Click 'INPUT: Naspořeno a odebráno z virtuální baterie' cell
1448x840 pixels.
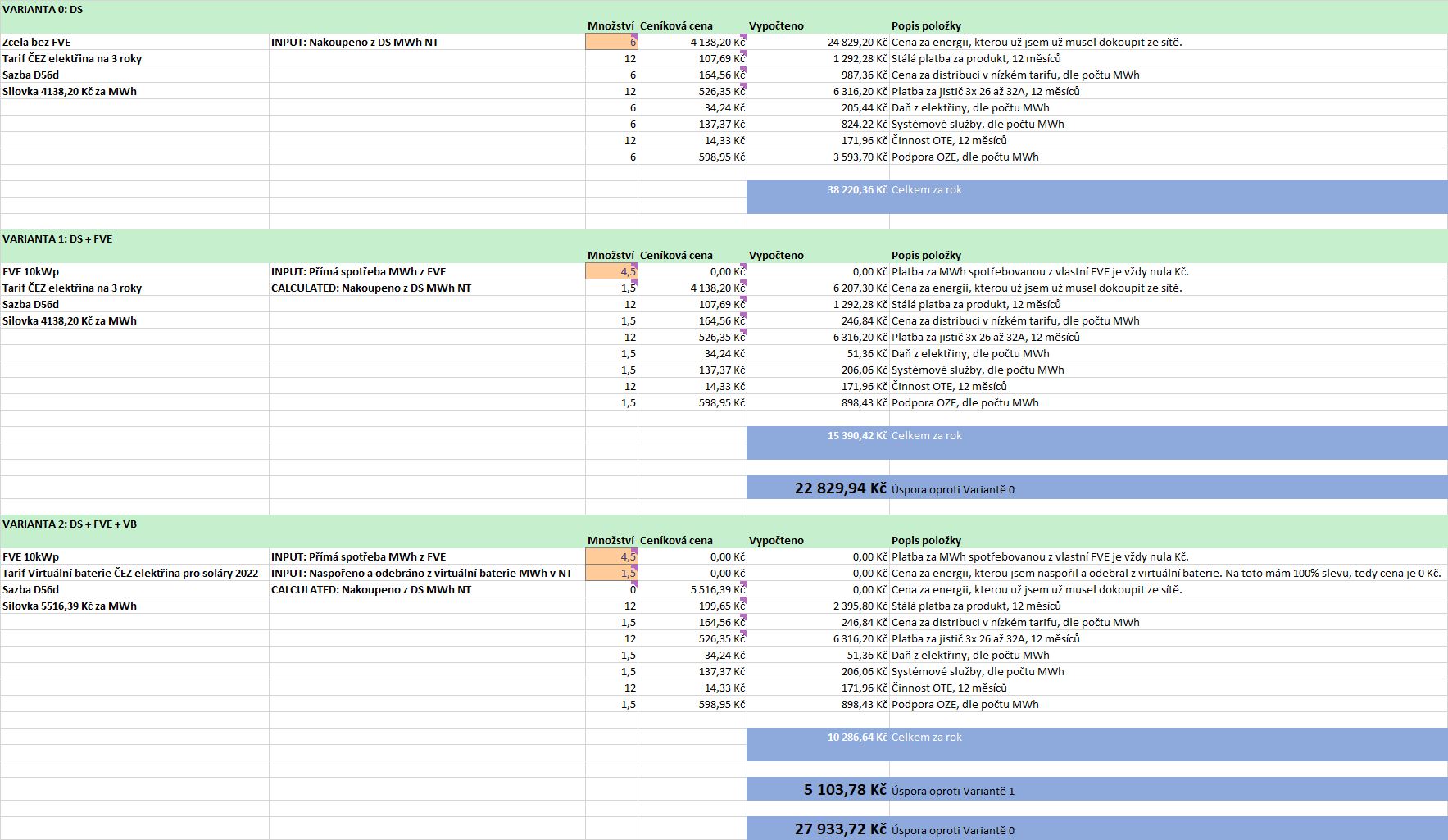427,573
